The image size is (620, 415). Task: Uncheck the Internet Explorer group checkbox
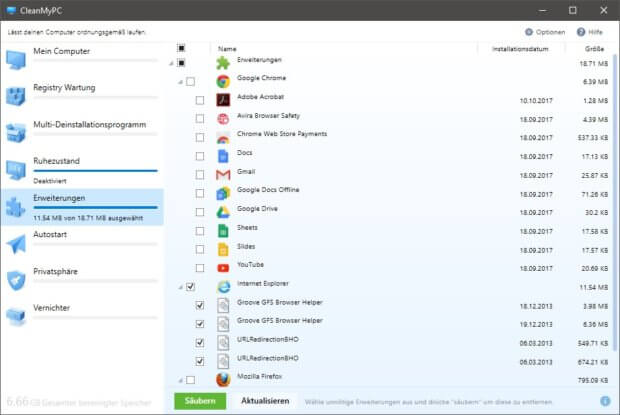pyautogui.click(x=190, y=287)
